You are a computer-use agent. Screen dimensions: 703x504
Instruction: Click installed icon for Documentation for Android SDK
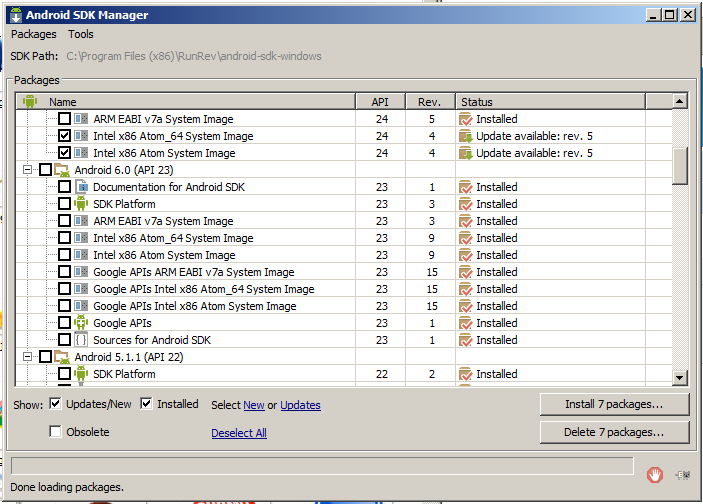[466, 187]
